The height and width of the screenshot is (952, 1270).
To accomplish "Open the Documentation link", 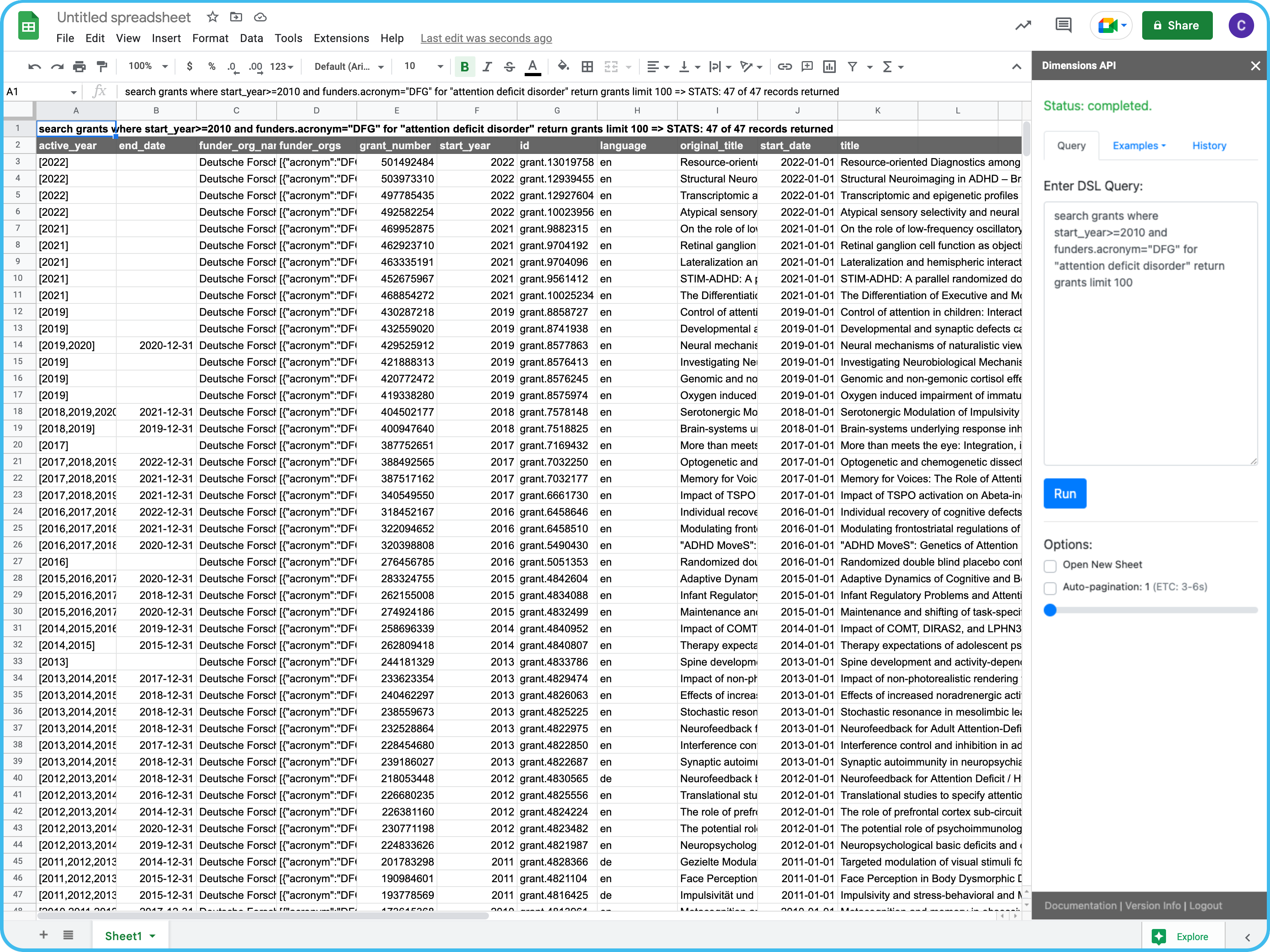I will tap(1080, 906).
